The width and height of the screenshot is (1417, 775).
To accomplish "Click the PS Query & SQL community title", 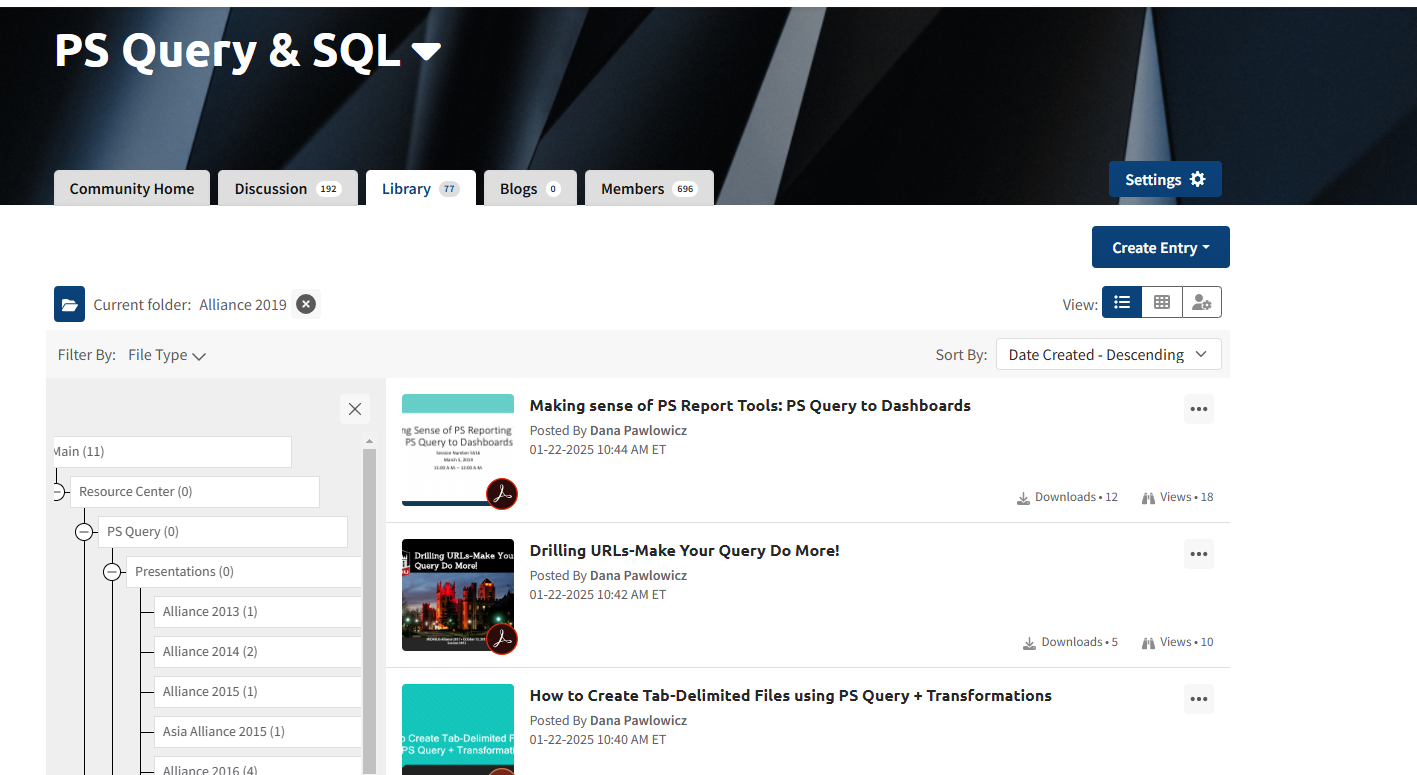I will 228,50.
